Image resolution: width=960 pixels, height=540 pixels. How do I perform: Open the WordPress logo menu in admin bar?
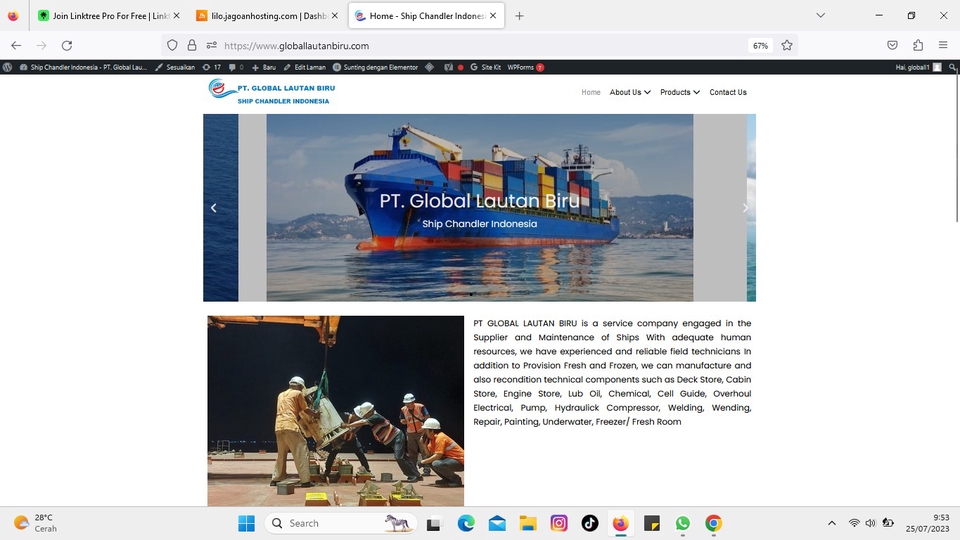(x=7, y=67)
